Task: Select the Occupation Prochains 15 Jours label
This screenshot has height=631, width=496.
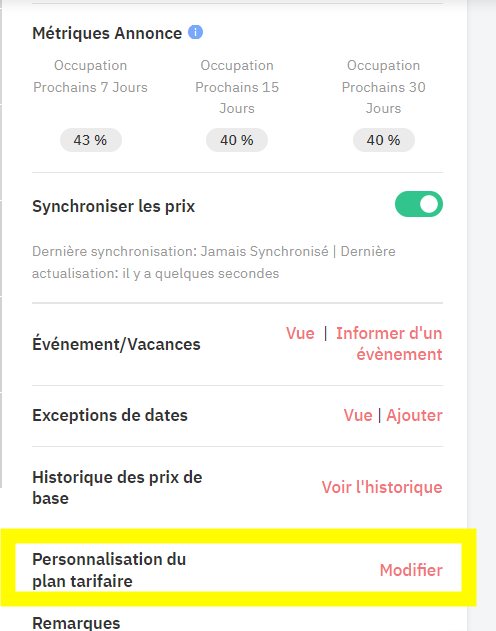Action: (x=237, y=87)
